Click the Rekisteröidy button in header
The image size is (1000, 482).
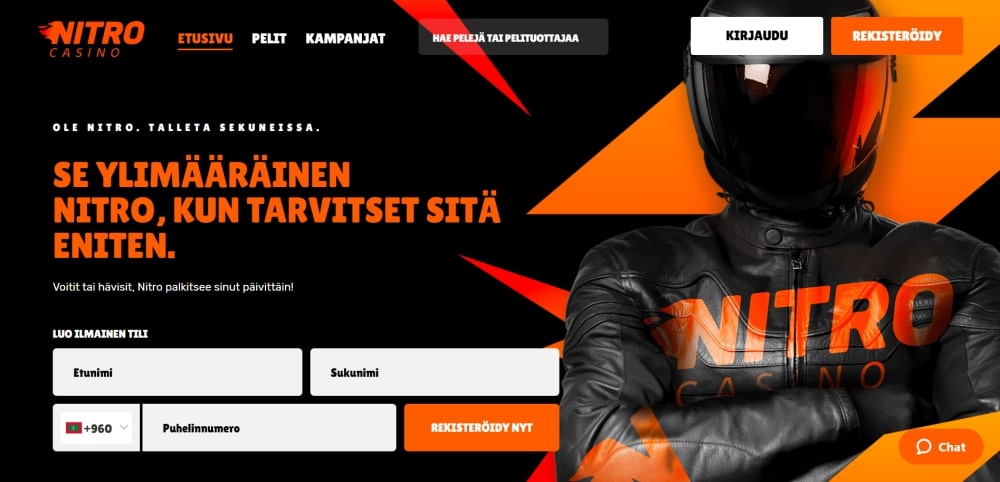pos(897,36)
